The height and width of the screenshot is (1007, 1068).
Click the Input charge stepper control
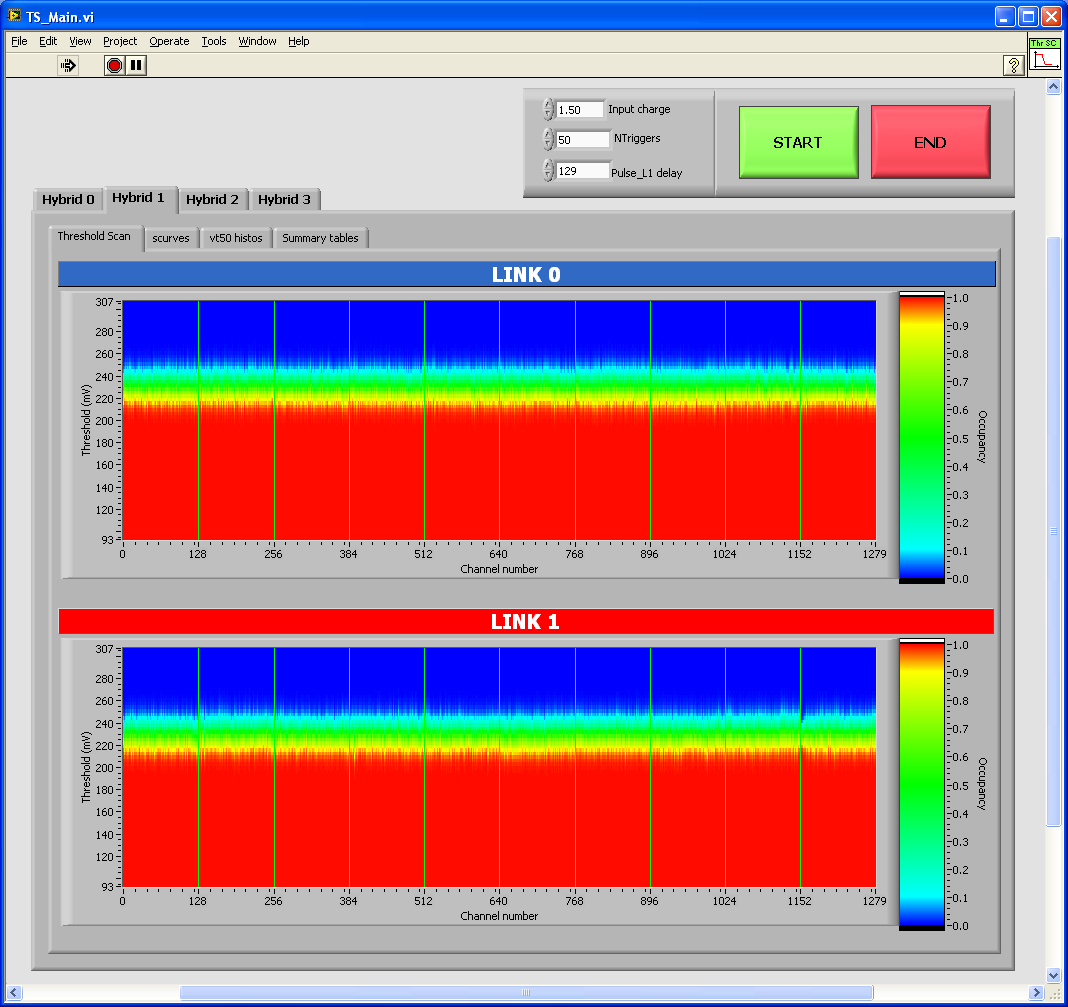(548, 110)
